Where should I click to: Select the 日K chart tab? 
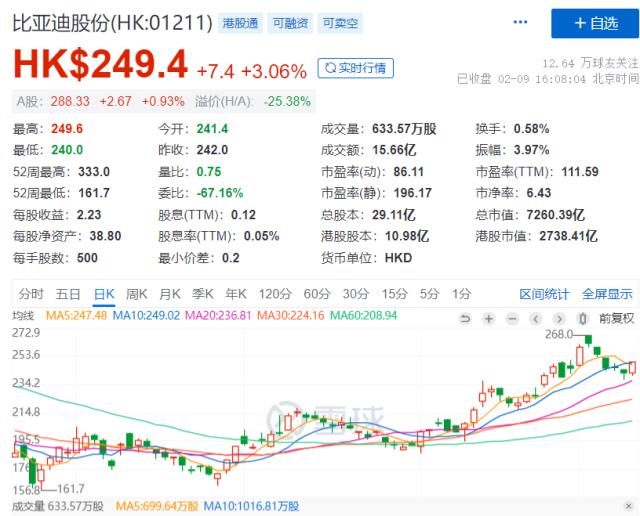click(x=104, y=294)
